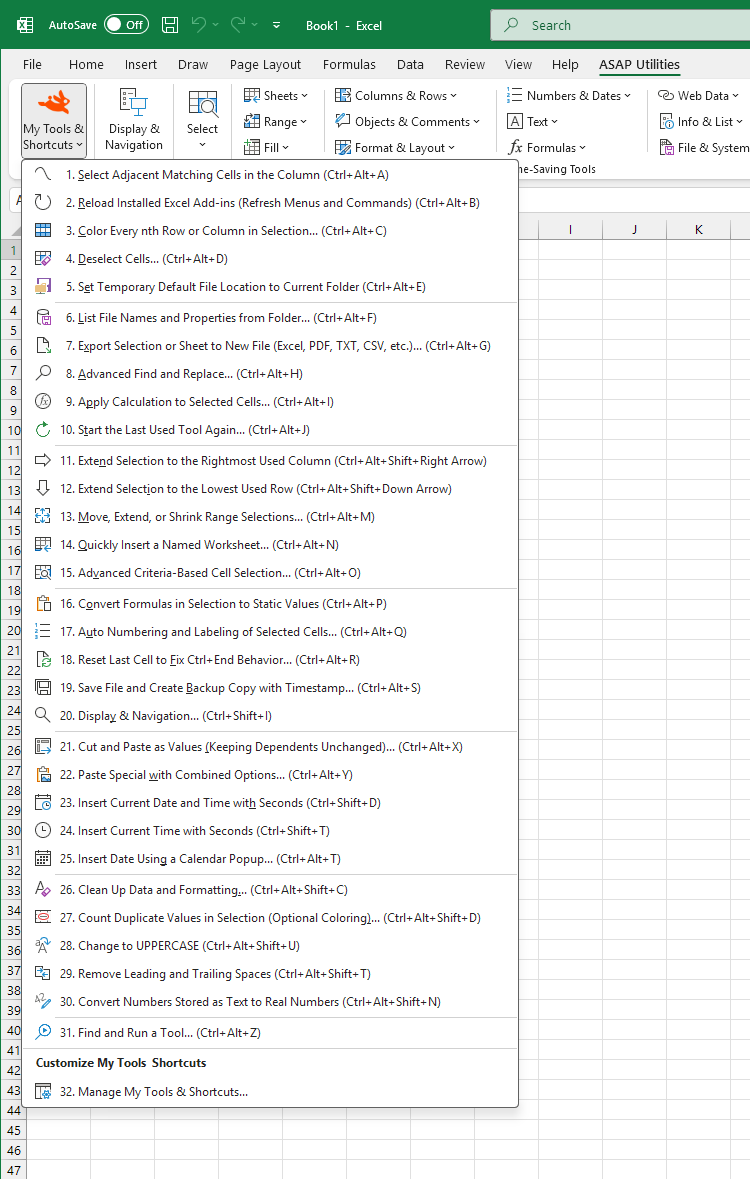750x1179 pixels.
Task: Click the Select Adjacent Matching Cells icon
Action: click(x=43, y=174)
